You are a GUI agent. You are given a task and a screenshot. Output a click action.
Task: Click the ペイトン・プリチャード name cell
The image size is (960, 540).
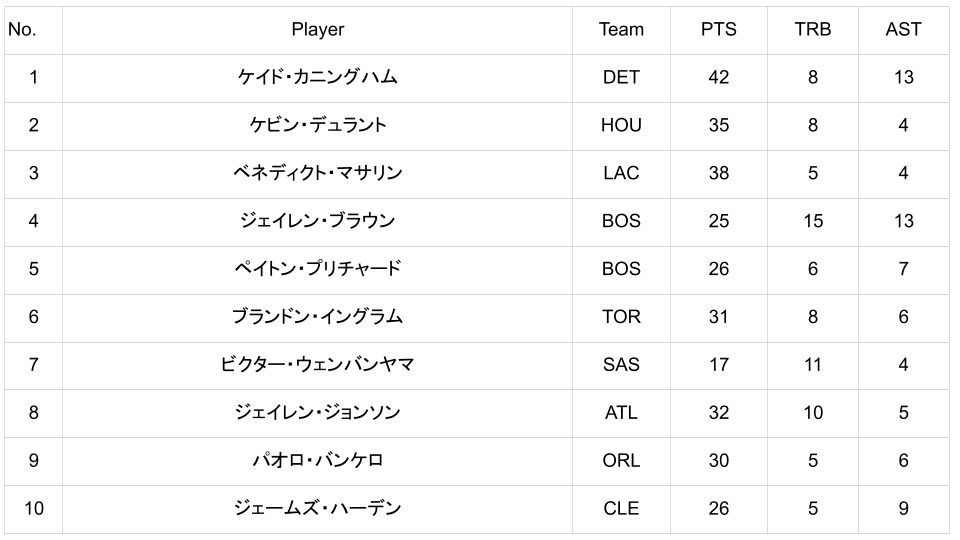point(317,269)
